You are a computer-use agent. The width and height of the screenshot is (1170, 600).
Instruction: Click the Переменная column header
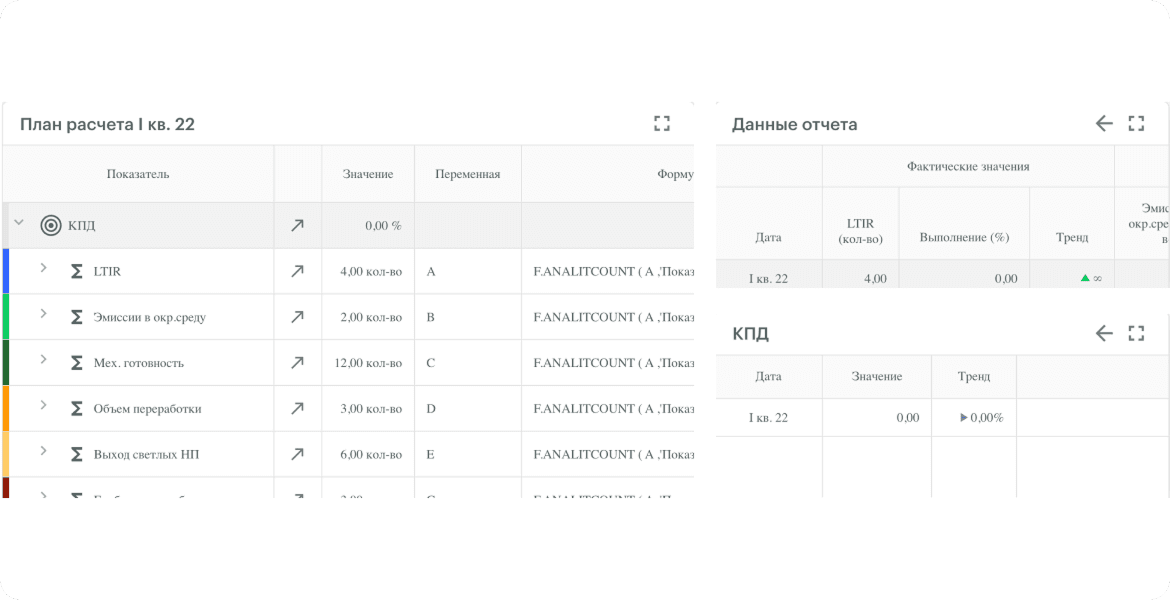pyautogui.click(x=468, y=174)
